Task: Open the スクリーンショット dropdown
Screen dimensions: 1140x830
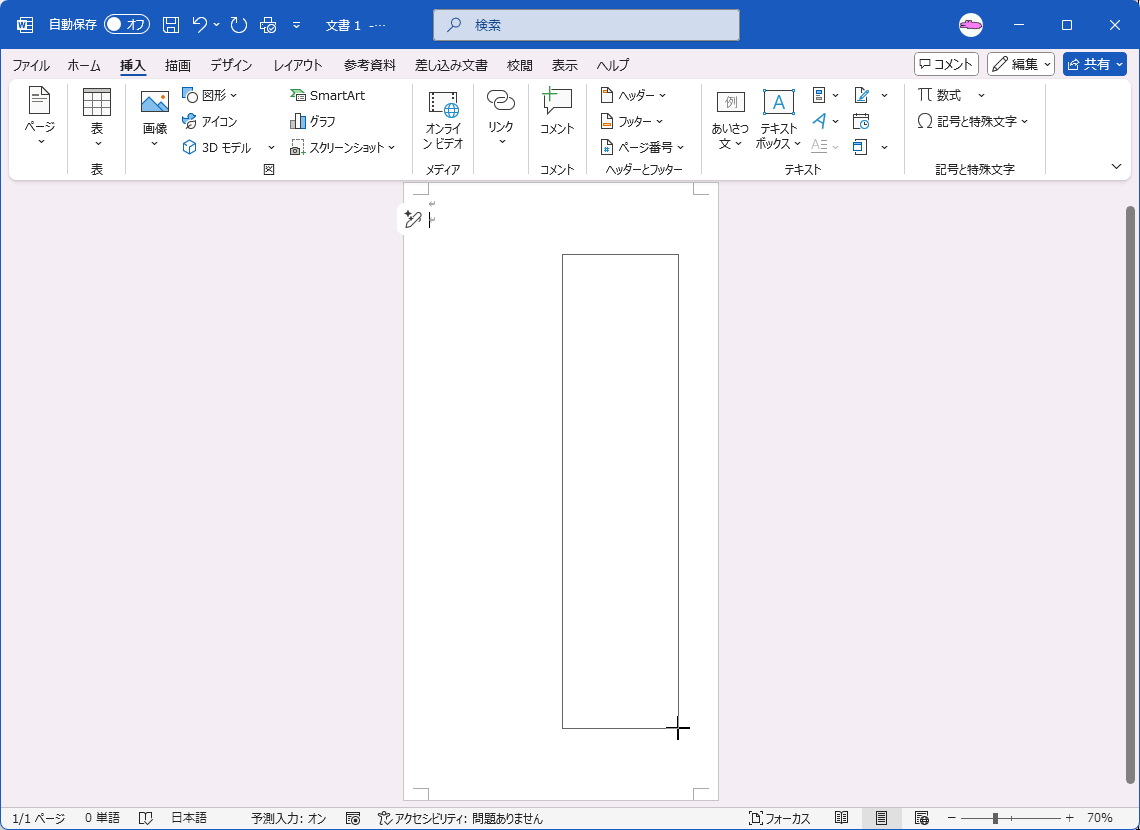Action: click(x=342, y=148)
